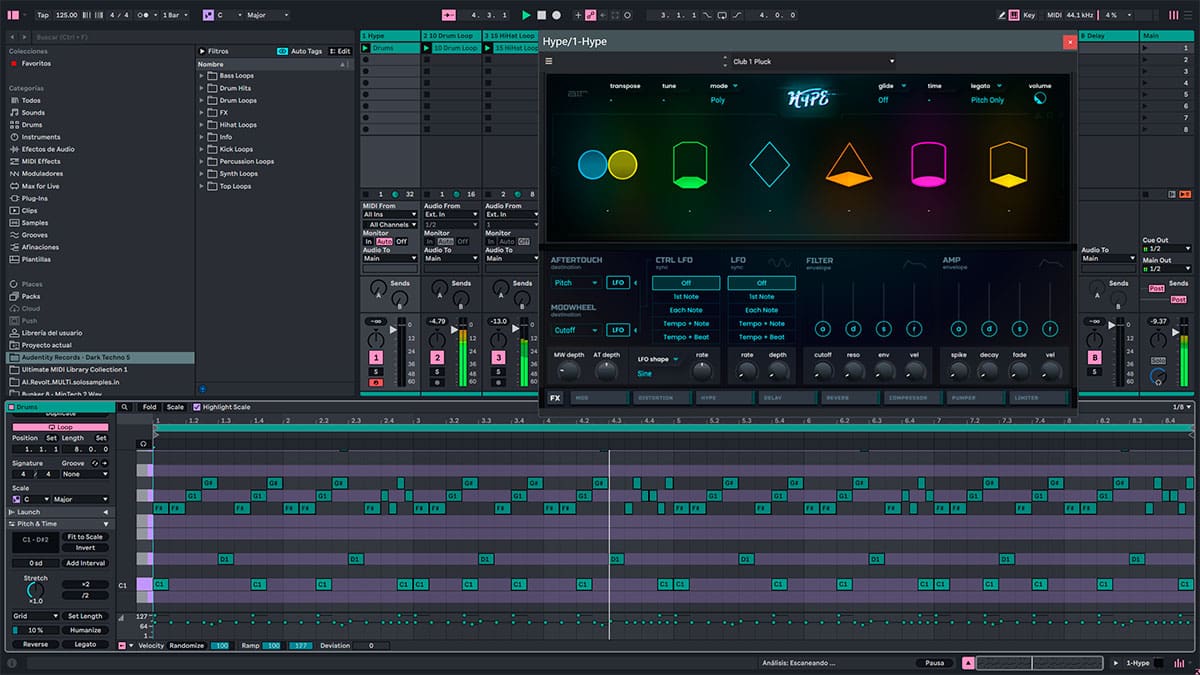Open the Samples category
The width and height of the screenshot is (1200, 675).
click(35, 222)
